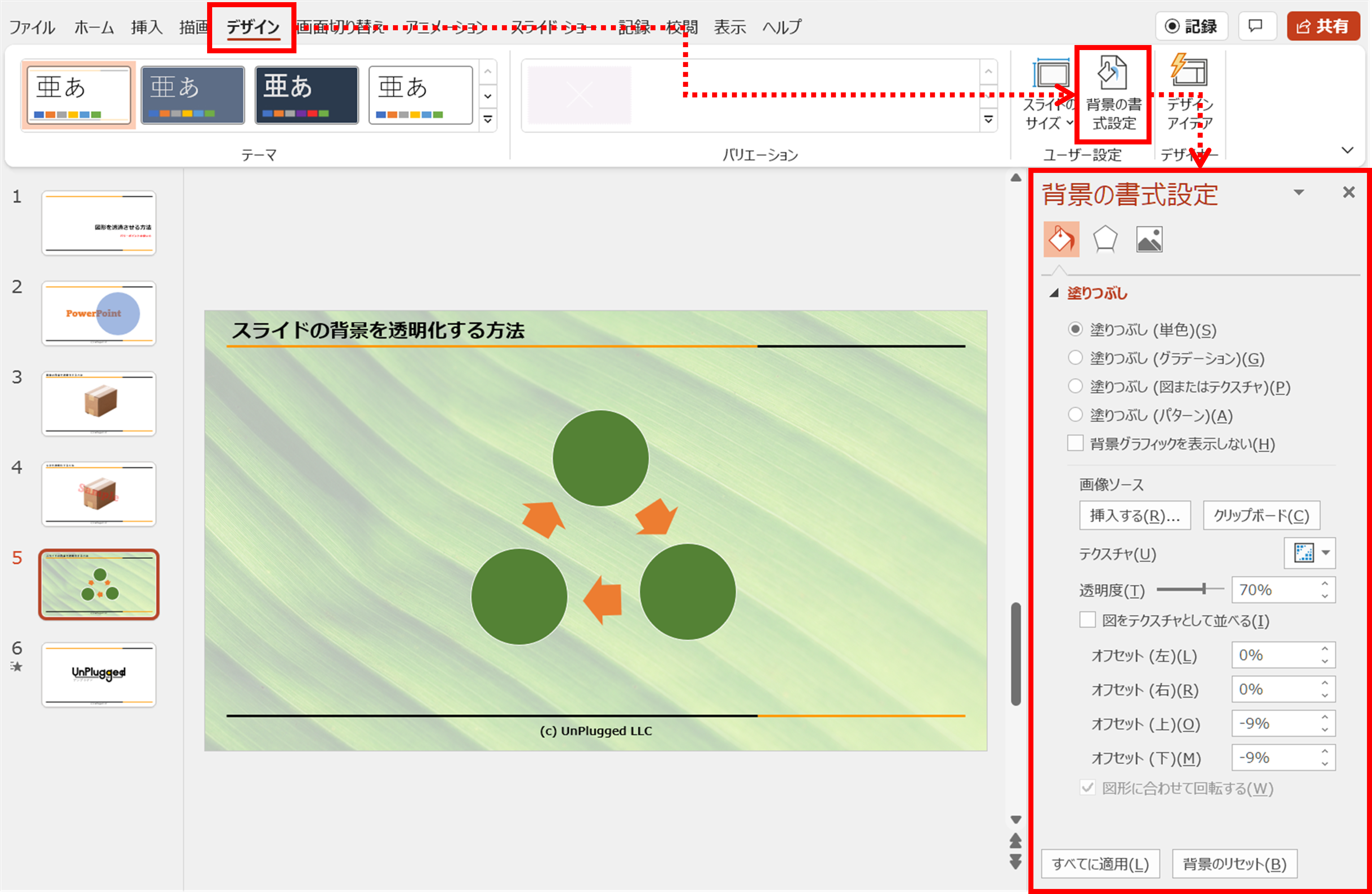1372x894 pixels.
Task: Check hide background graphics checkbox
Action: click(1075, 443)
